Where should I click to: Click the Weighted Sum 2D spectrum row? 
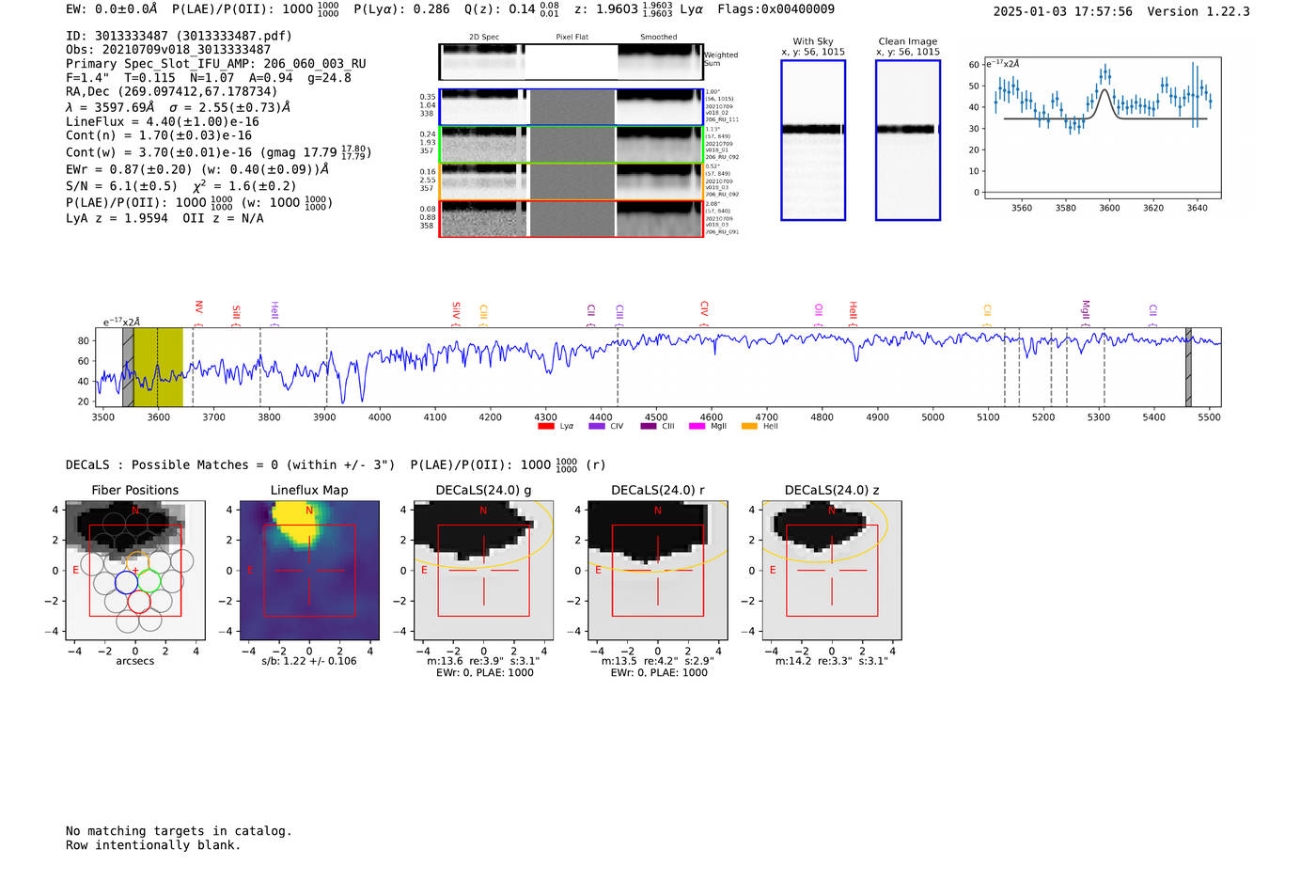click(571, 62)
